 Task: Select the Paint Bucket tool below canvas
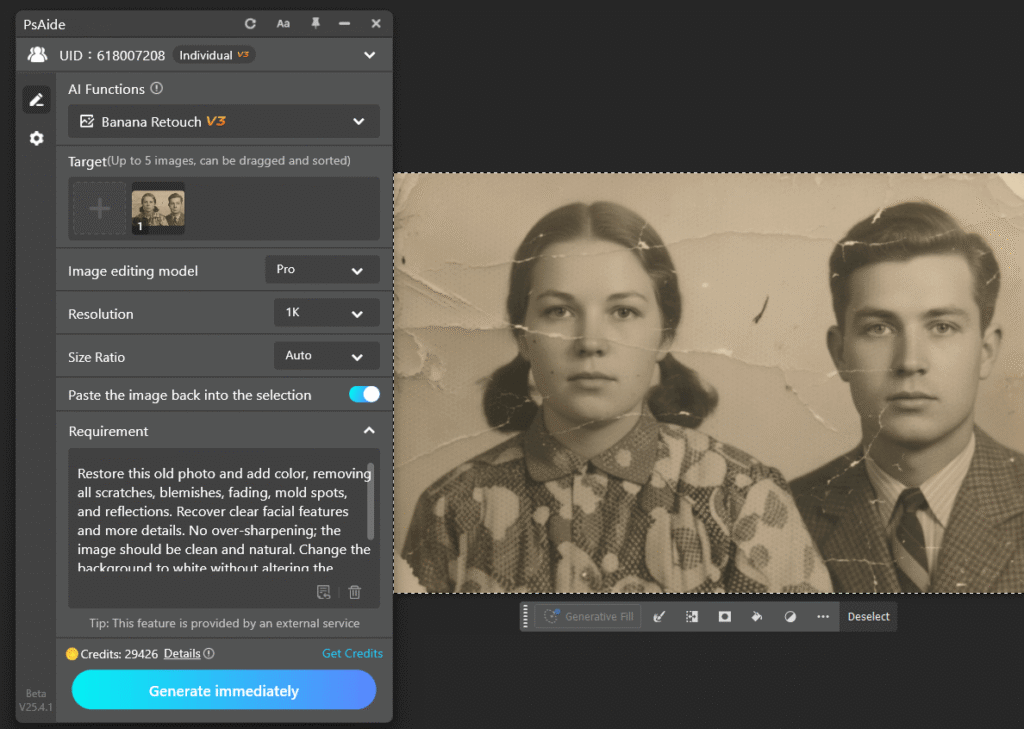tap(757, 616)
